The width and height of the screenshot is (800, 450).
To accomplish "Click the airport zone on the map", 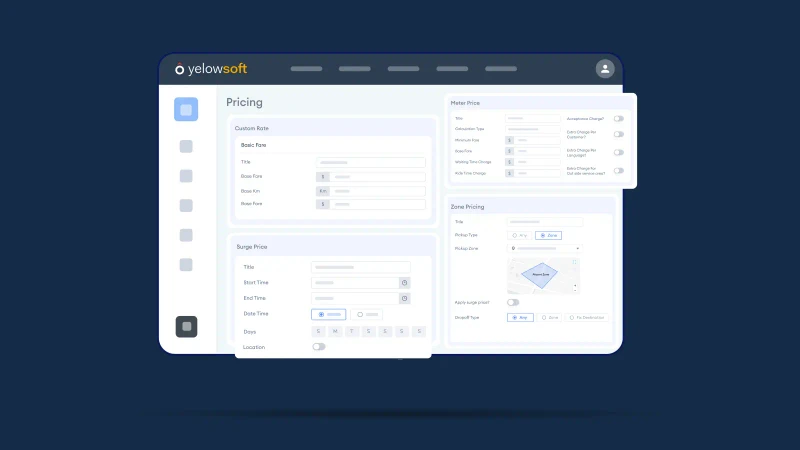I will (540, 273).
